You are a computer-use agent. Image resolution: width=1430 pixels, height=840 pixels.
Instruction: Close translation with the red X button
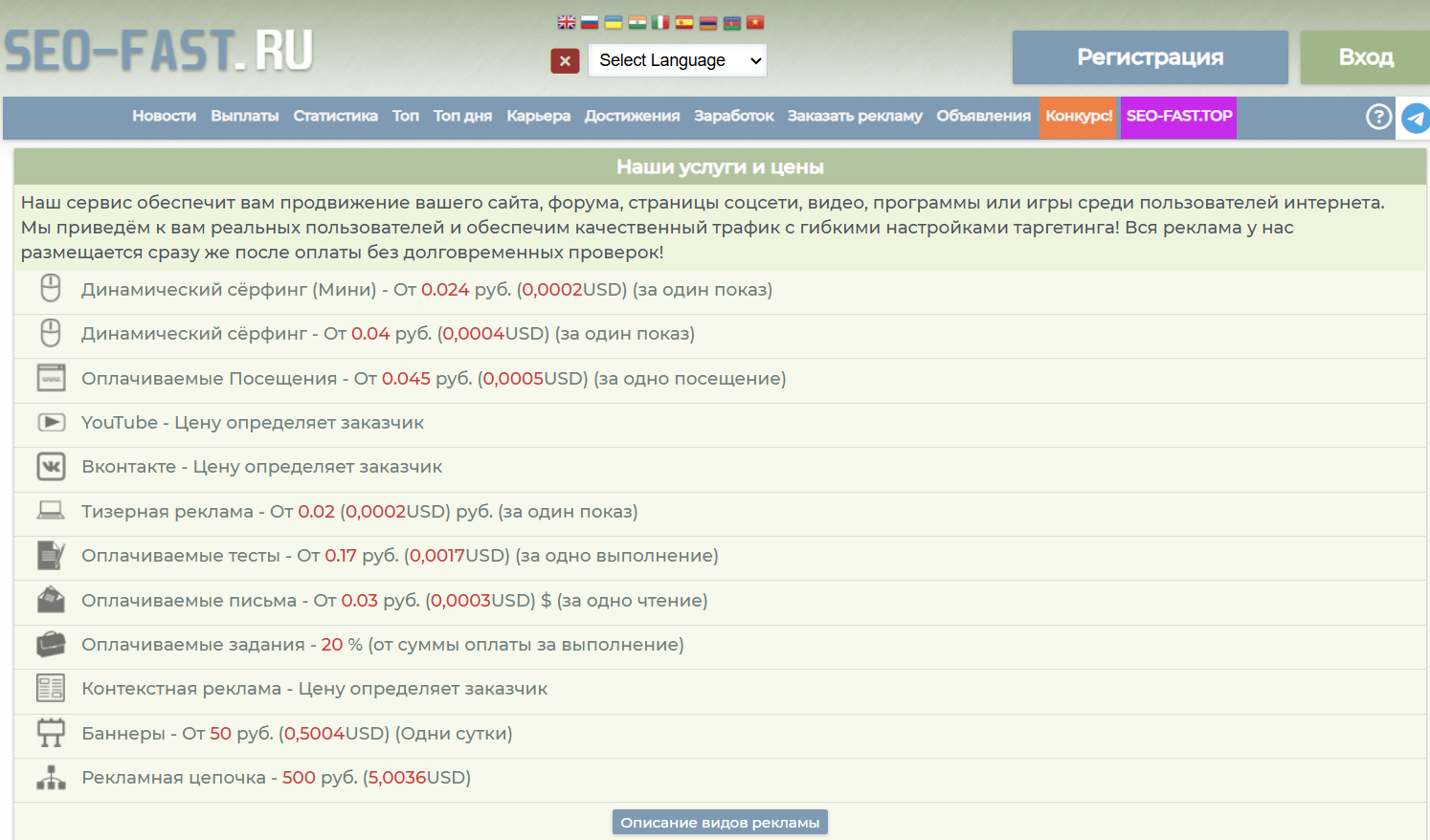point(565,60)
